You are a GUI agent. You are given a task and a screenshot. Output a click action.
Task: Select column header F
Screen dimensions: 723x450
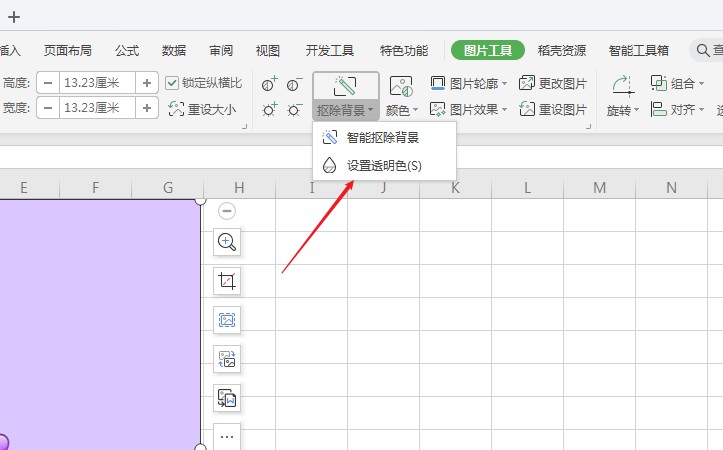95,188
